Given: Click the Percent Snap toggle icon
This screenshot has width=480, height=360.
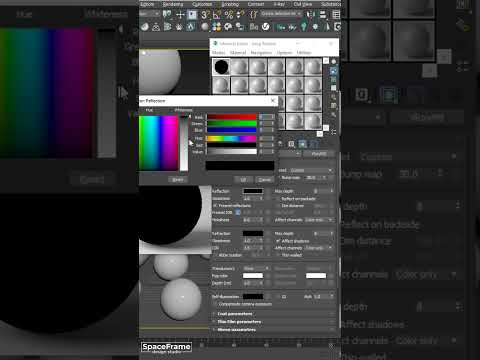Looking at the screenshot, I should 229,15.
